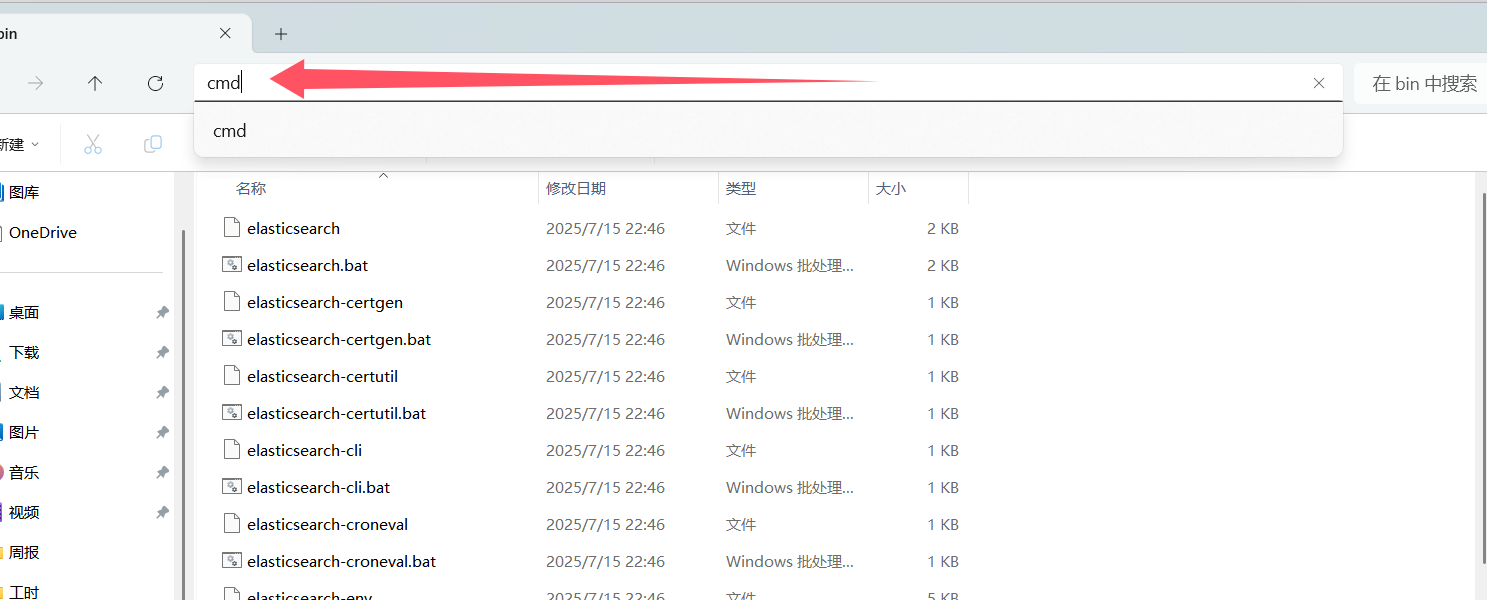The width and height of the screenshot is (1487, 600).
Task: Select the elasticsearch-certutil file name
Action: [x=322, y=377]
